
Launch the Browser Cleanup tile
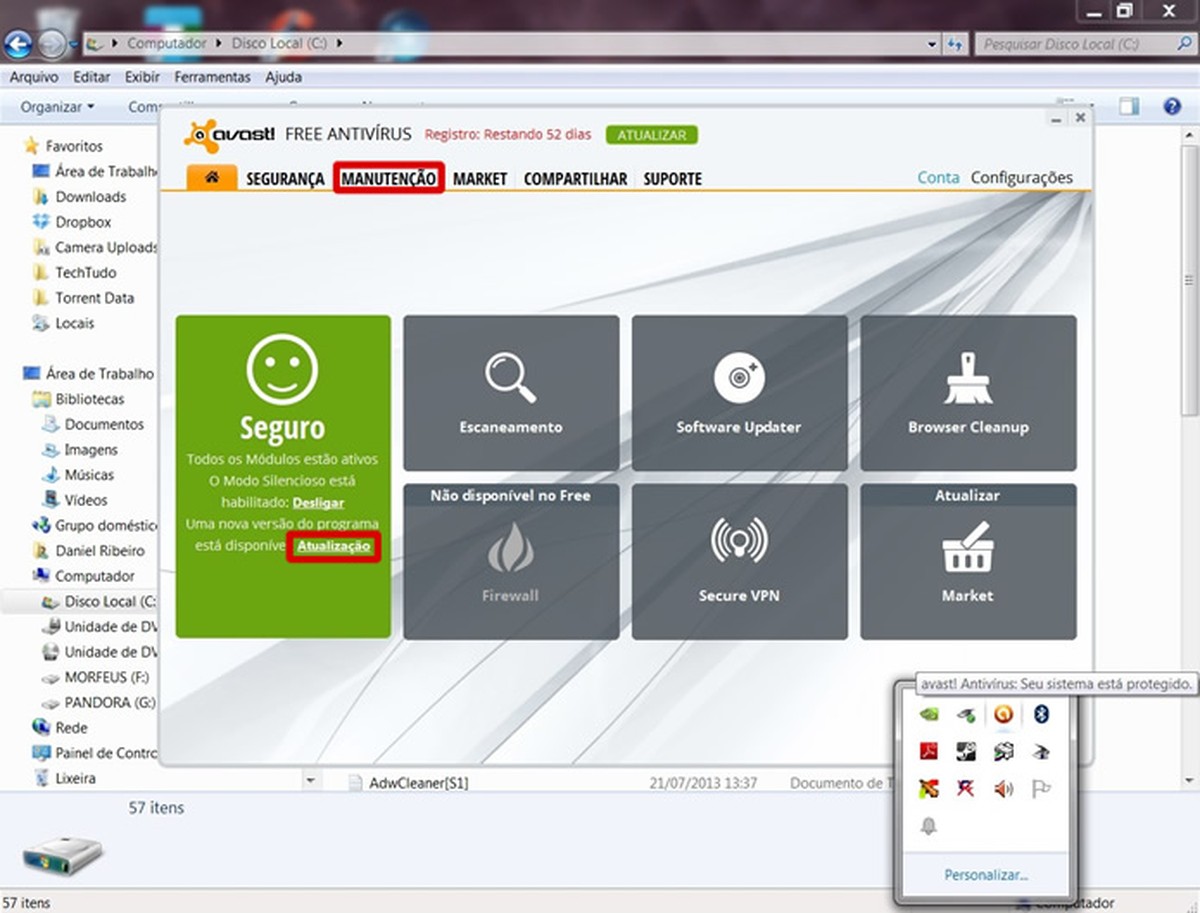(x=968, y=393)
